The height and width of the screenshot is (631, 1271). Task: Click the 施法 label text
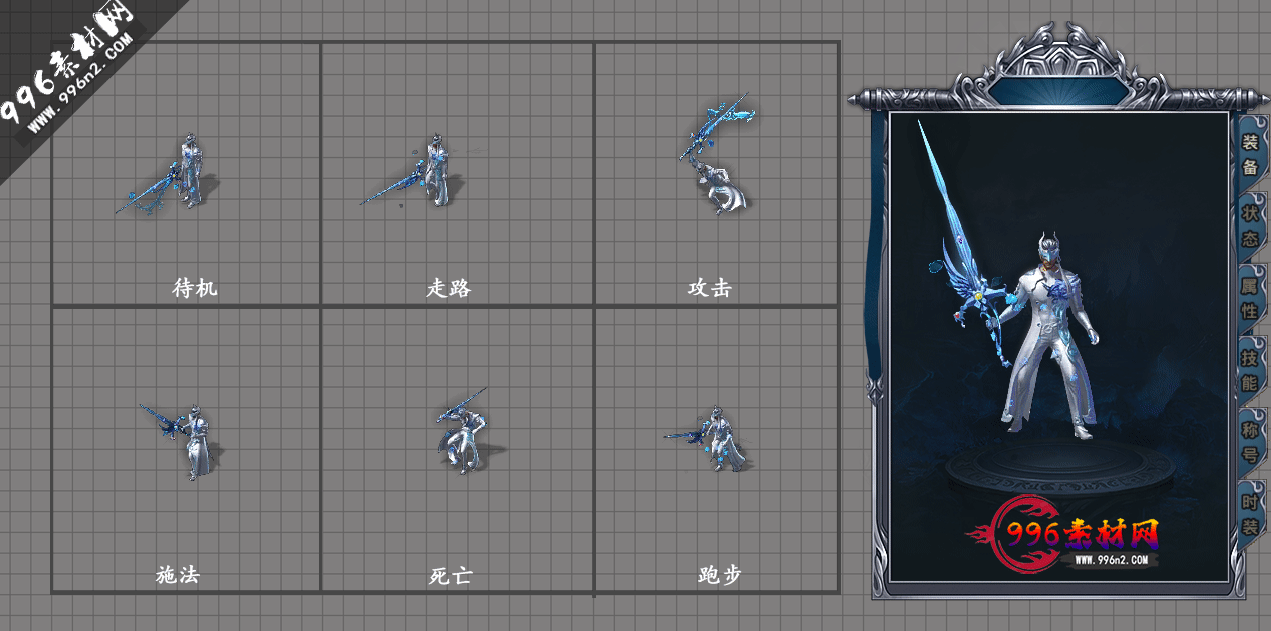pyautogui.click(x=178, y=576)
